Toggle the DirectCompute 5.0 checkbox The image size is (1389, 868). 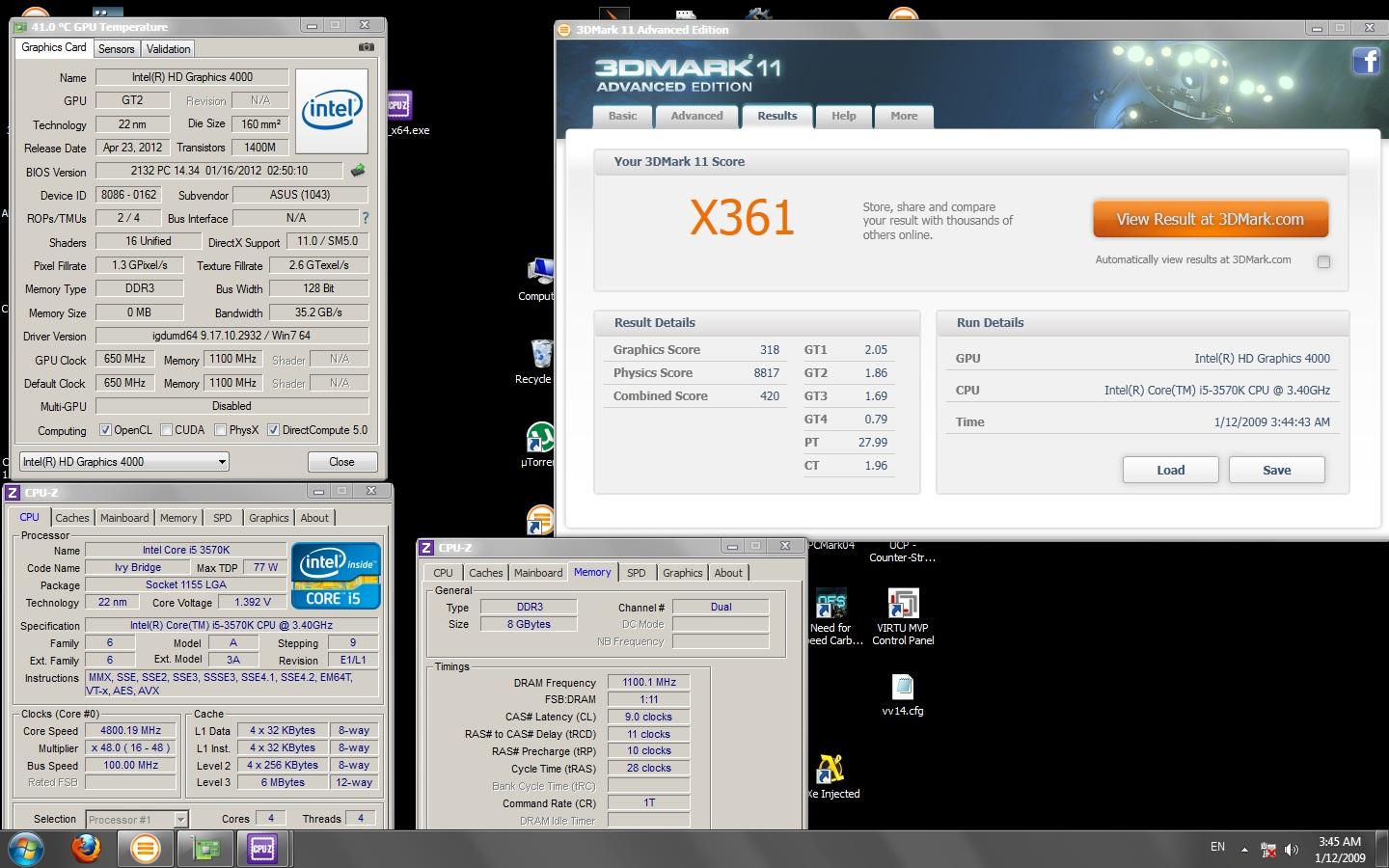pyautogui.click(x=273, y=430)
